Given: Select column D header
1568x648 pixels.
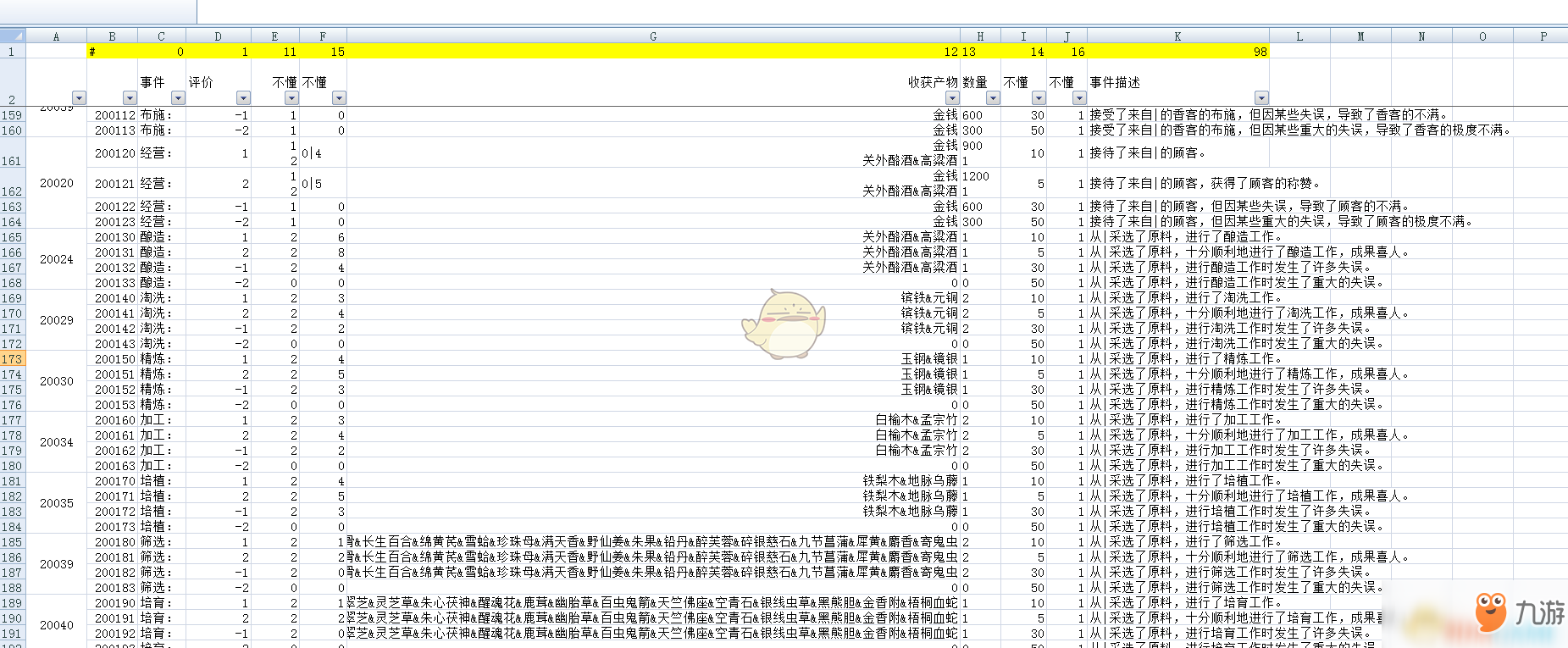Looking at the screenshot, I should point(218,36).
